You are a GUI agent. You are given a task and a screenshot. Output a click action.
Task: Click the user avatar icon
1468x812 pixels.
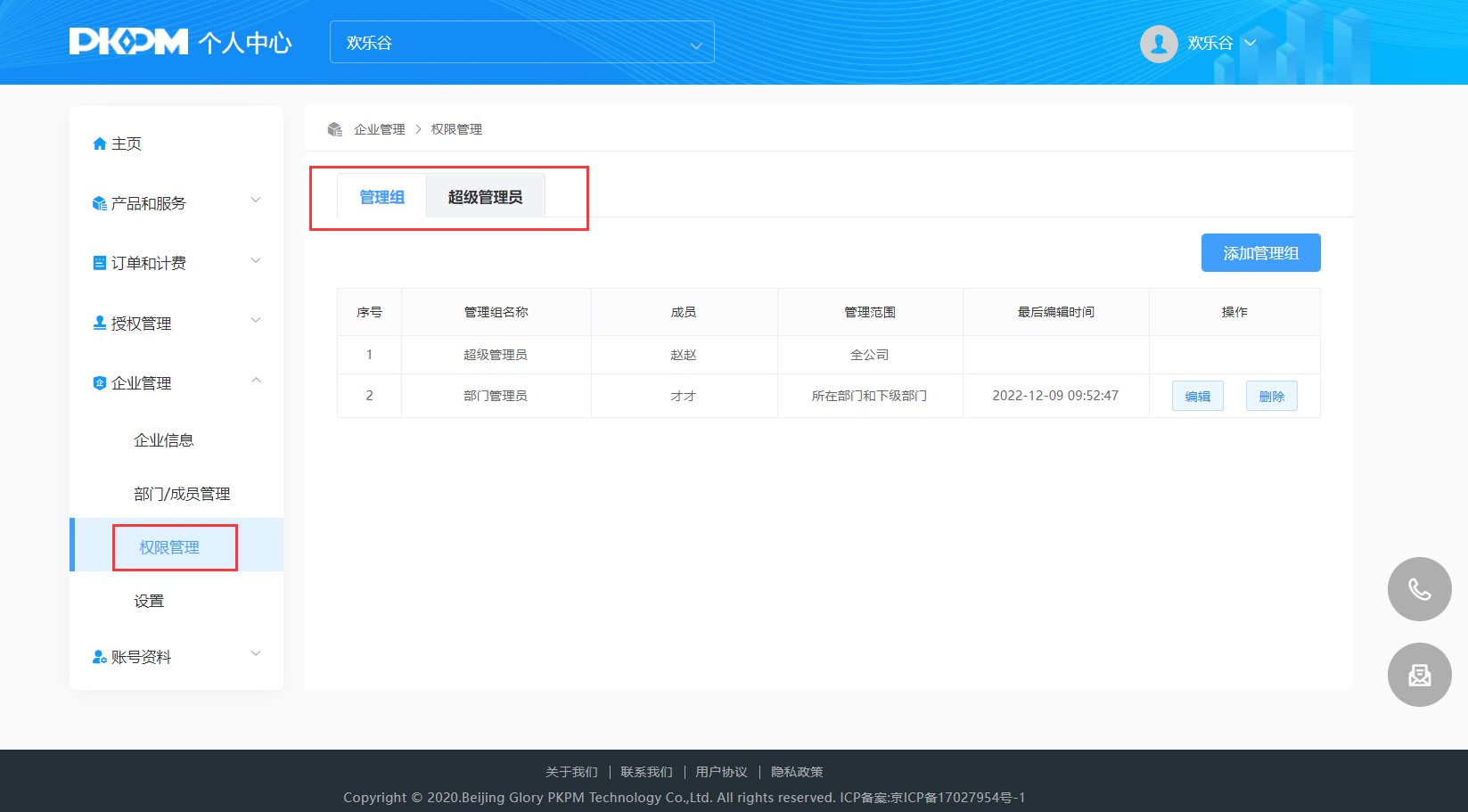coord(1159,43)
